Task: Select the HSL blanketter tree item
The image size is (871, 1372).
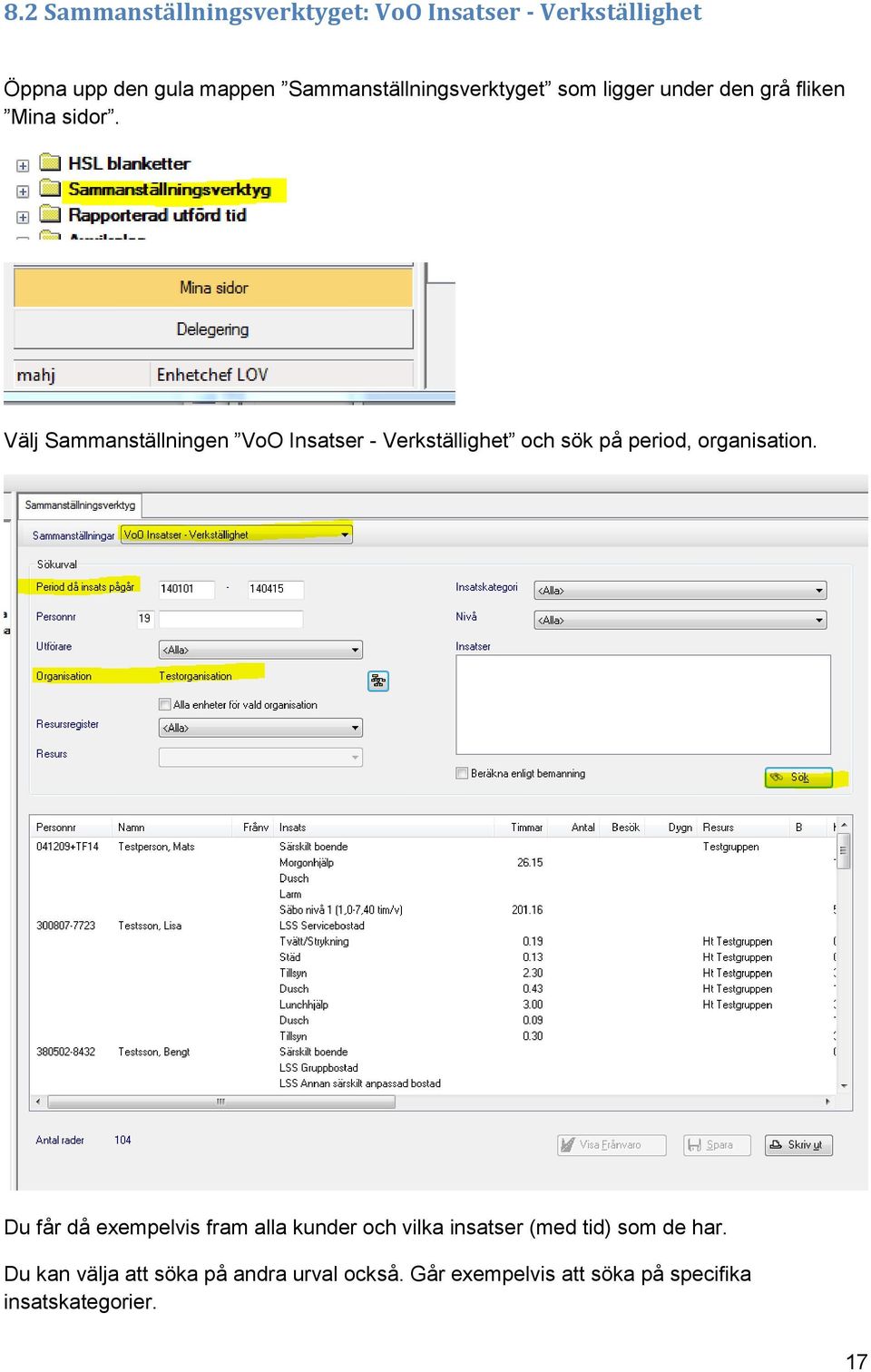Action: 129,163
